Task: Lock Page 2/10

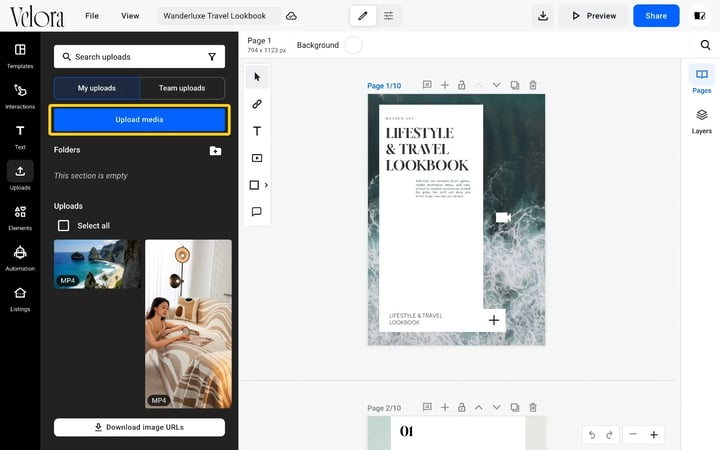Action: (x=461, y=407)
